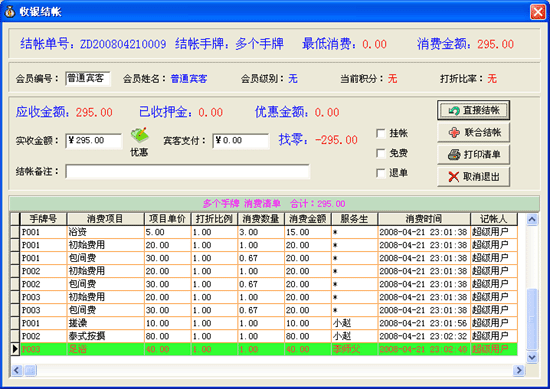Enable the 挂帐 checkbox

[381, 133]
